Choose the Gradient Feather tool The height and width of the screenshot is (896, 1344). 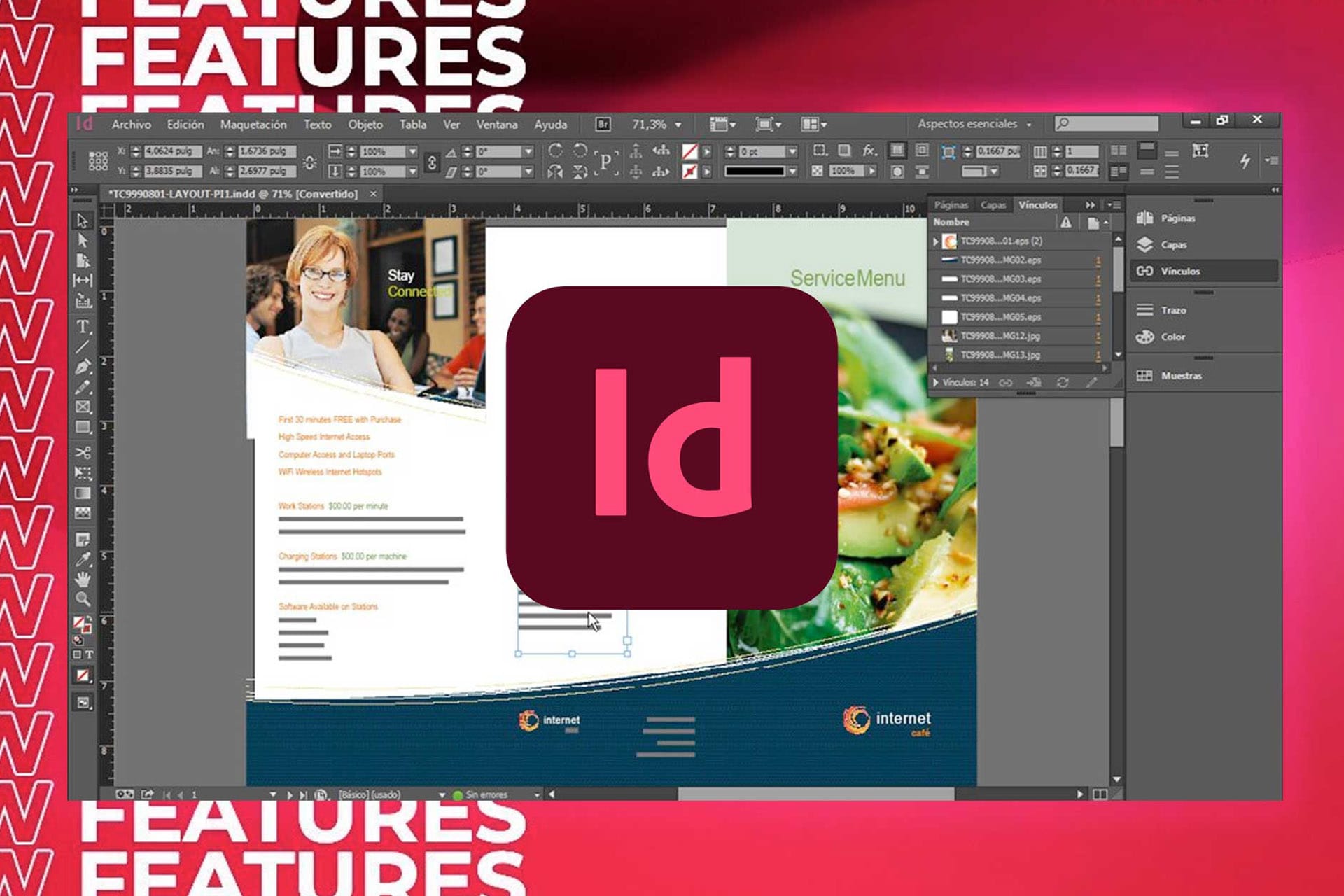[x=83, y=514]
